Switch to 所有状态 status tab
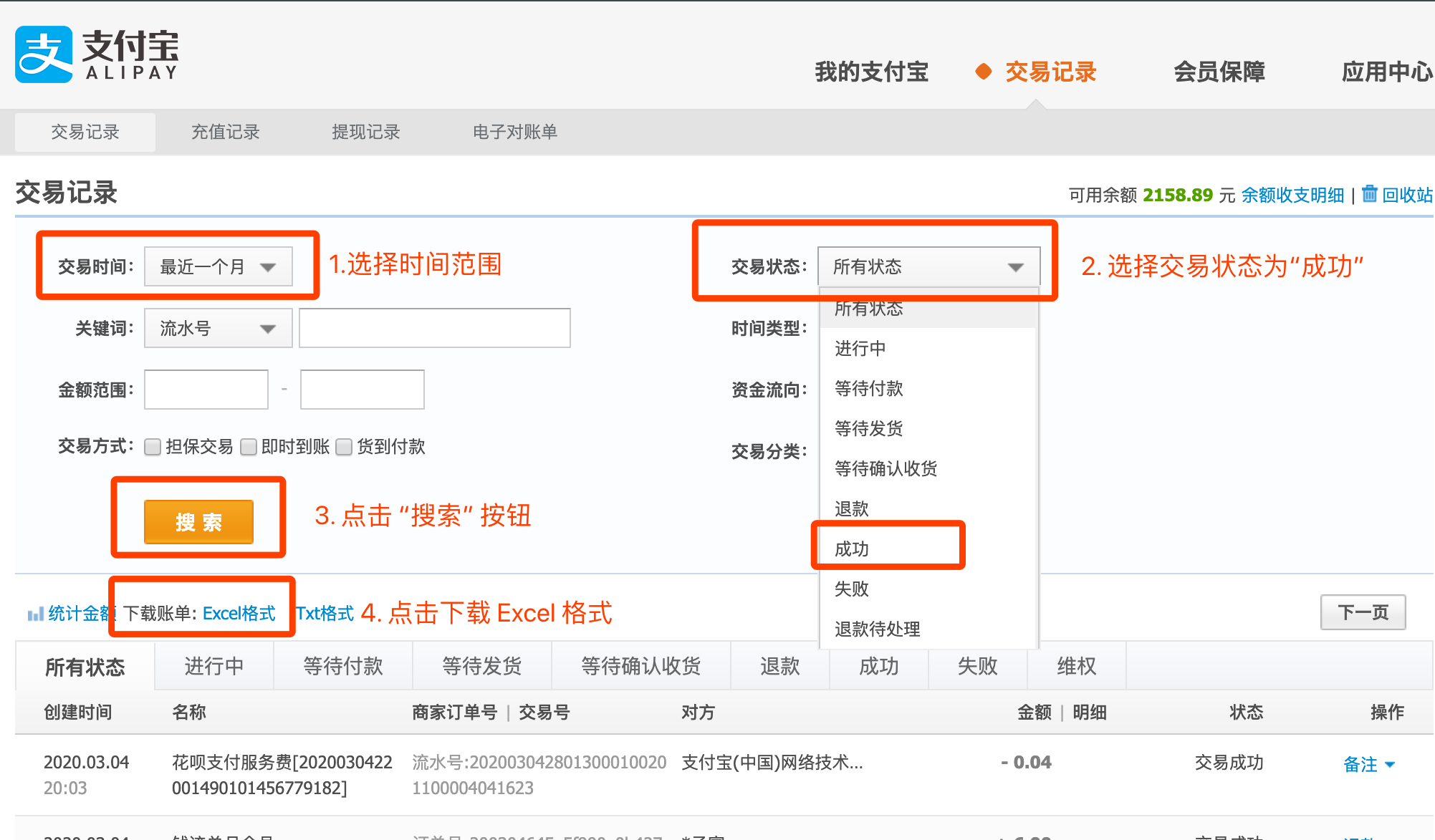This screenshot has height=840, width=1435. point(85,667)
